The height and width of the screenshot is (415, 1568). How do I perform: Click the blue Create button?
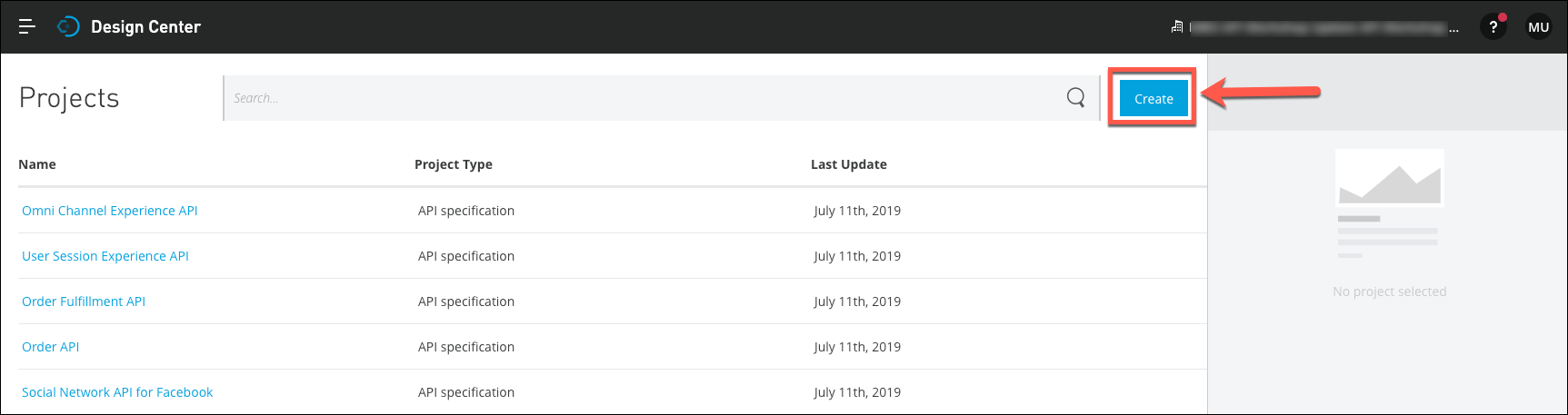point(1153,98)
